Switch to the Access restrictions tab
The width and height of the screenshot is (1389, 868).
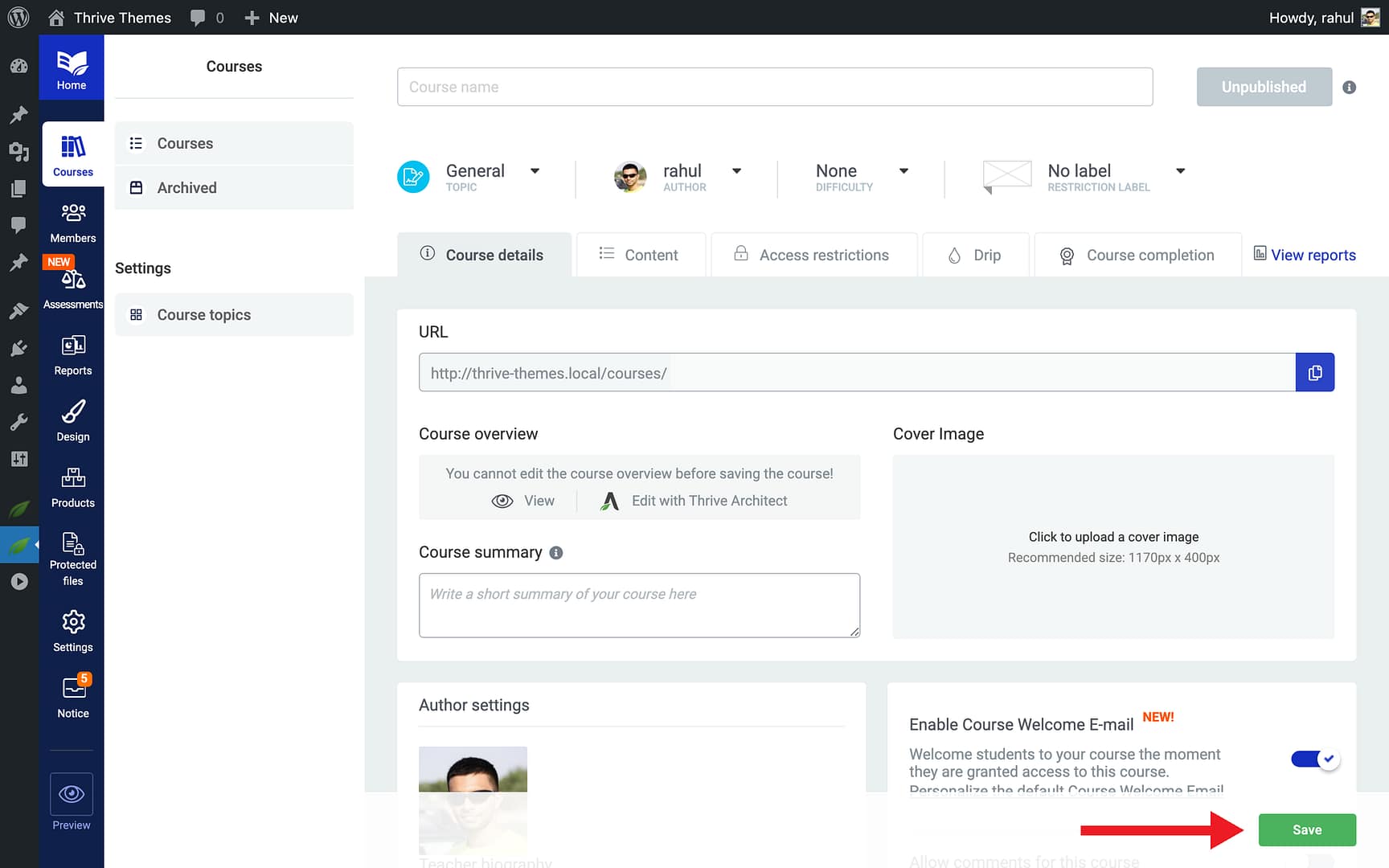coord(813,255)
